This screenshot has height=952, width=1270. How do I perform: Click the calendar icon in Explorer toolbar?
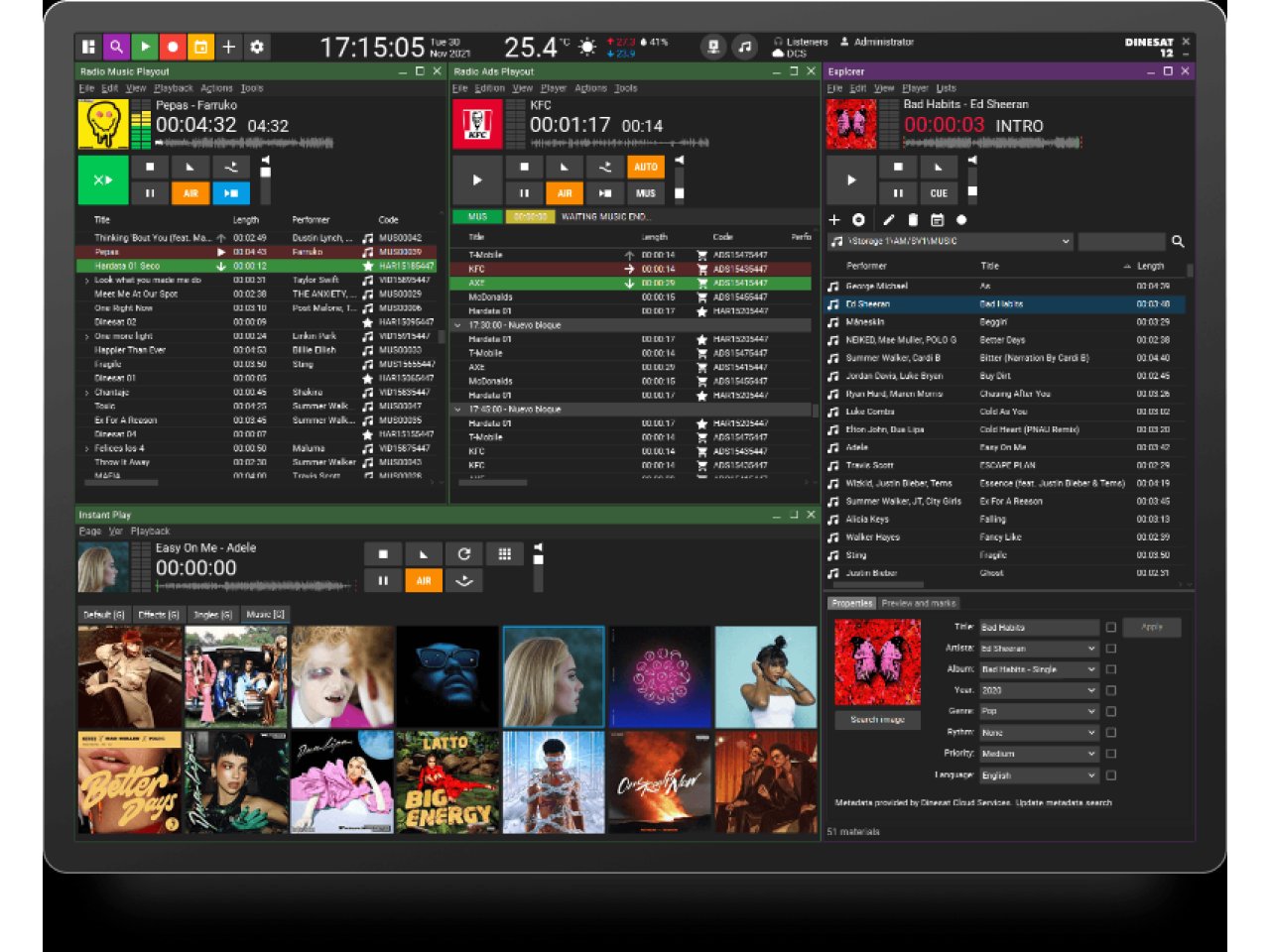pyautogui.click(x=937, y=220)
